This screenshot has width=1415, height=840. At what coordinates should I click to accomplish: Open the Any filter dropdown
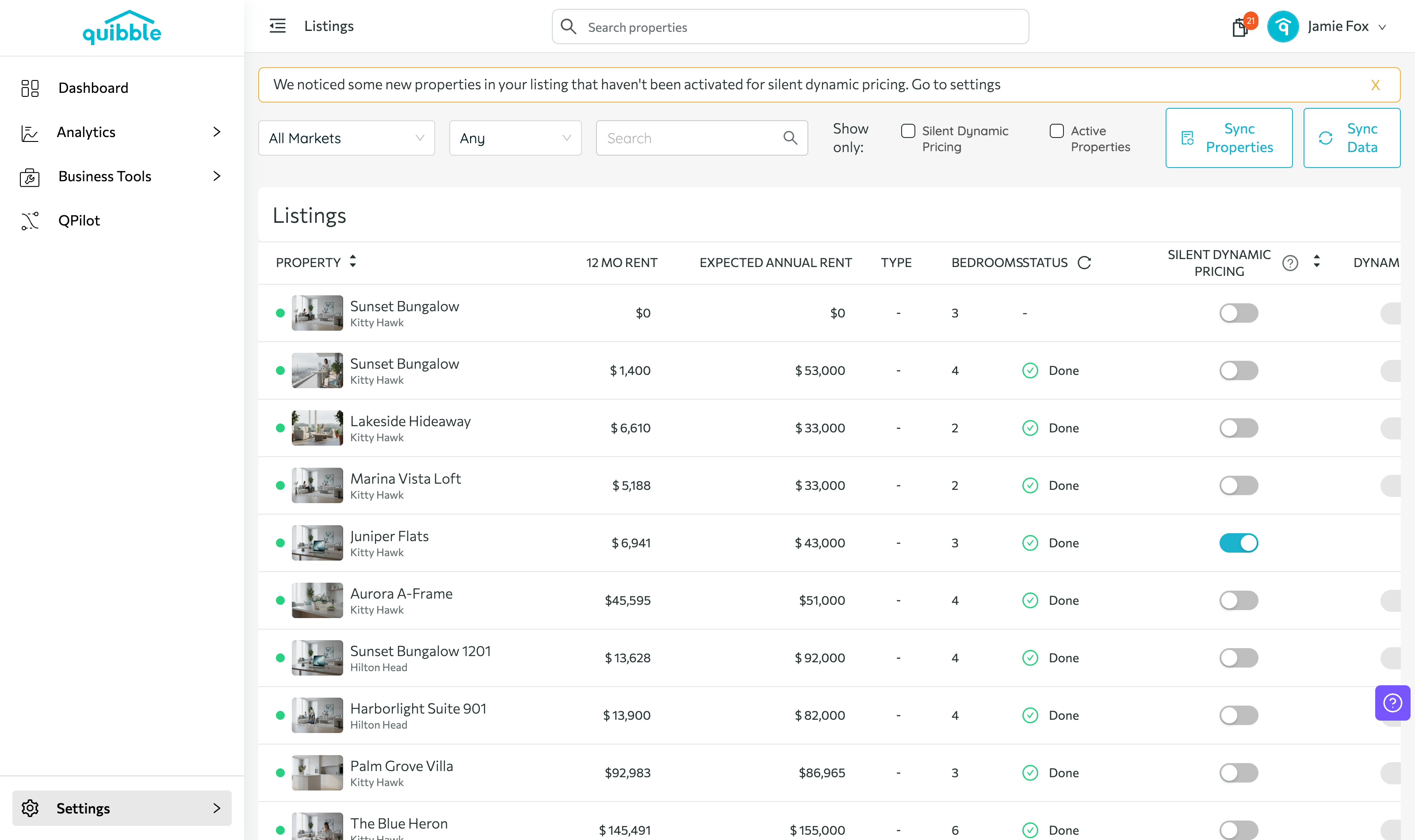point(515,138)
